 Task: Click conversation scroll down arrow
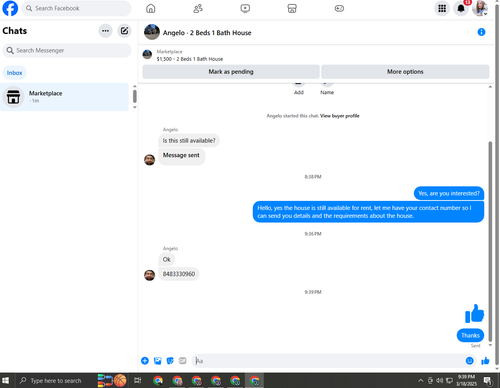tap(490, 345)
